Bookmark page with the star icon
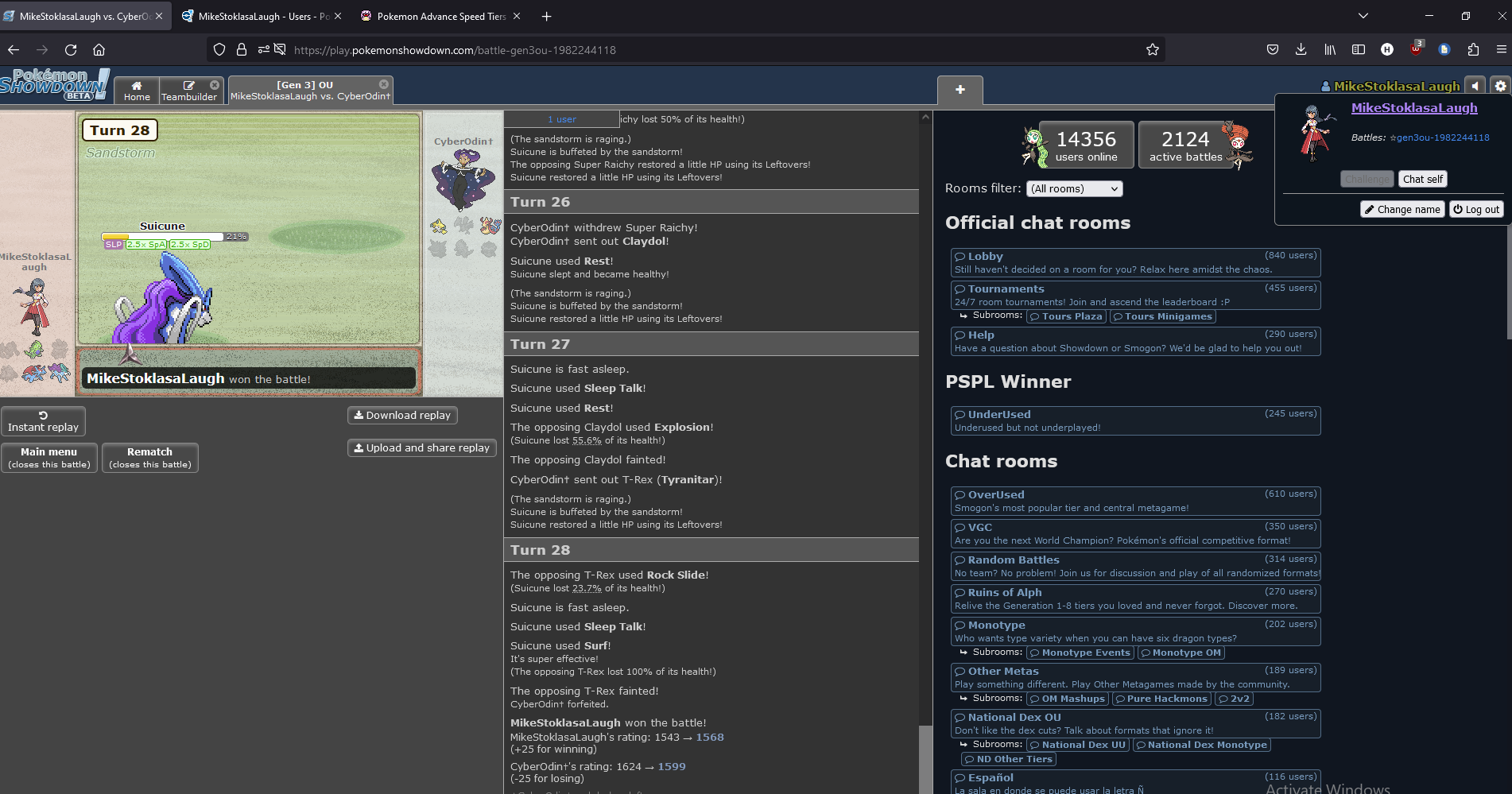 (x=1152, y=50)
